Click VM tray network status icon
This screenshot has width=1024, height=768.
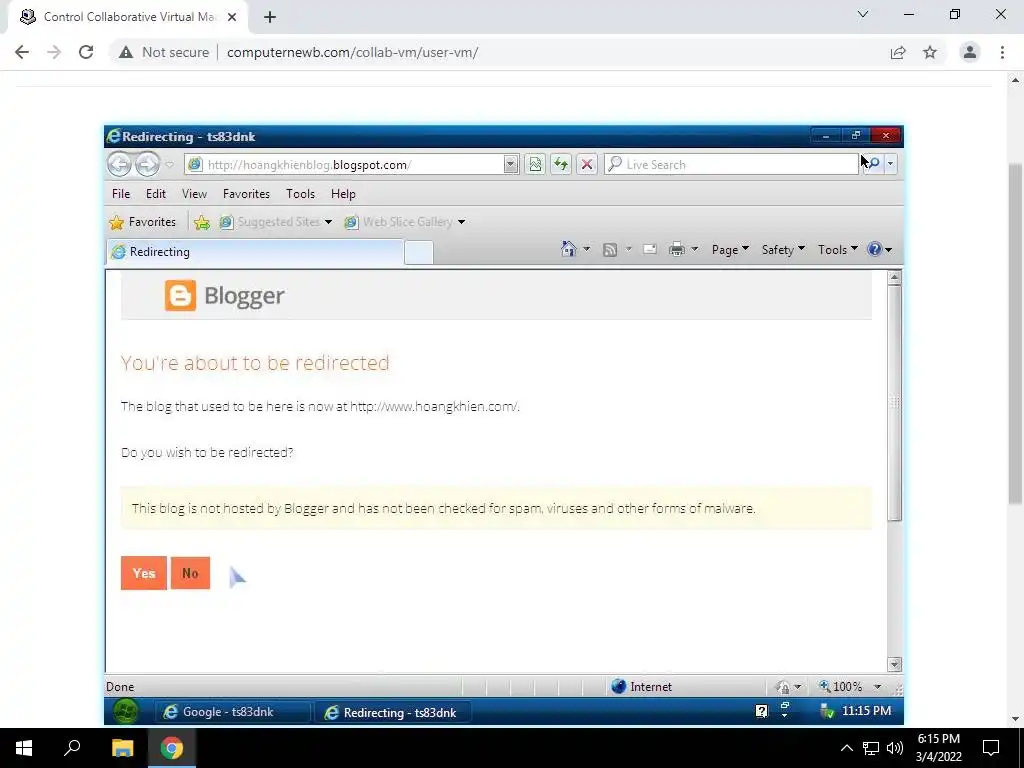[x=827, y=711]
